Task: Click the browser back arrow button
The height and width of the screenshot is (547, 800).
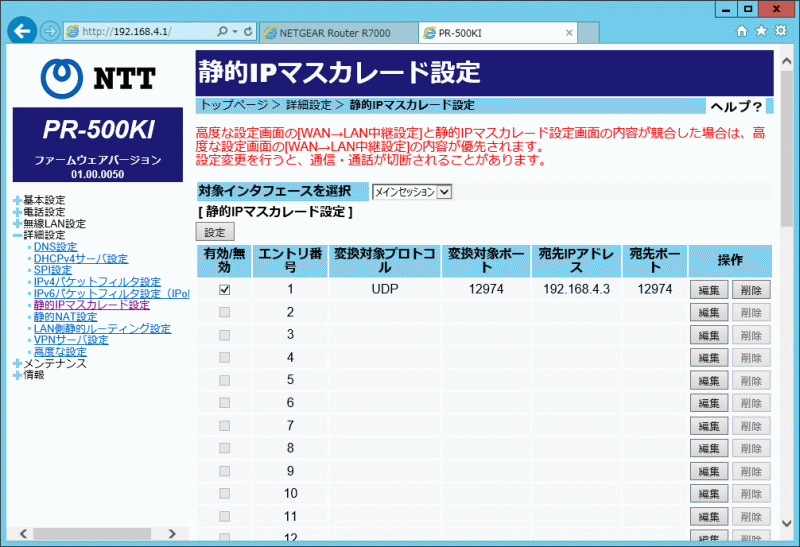Action: 22,30
